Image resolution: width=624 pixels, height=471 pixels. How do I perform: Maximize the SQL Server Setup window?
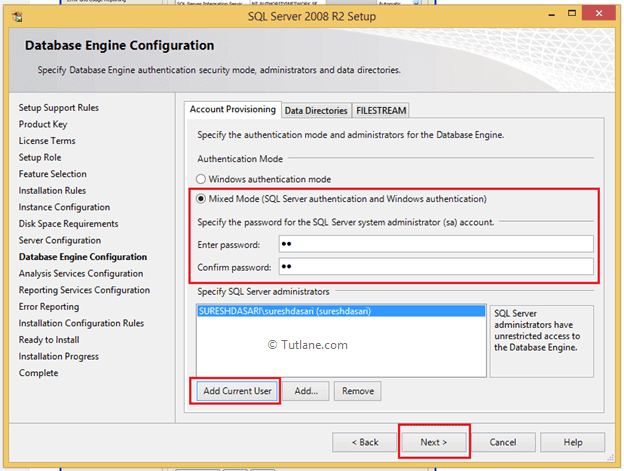tap(572, 14)
